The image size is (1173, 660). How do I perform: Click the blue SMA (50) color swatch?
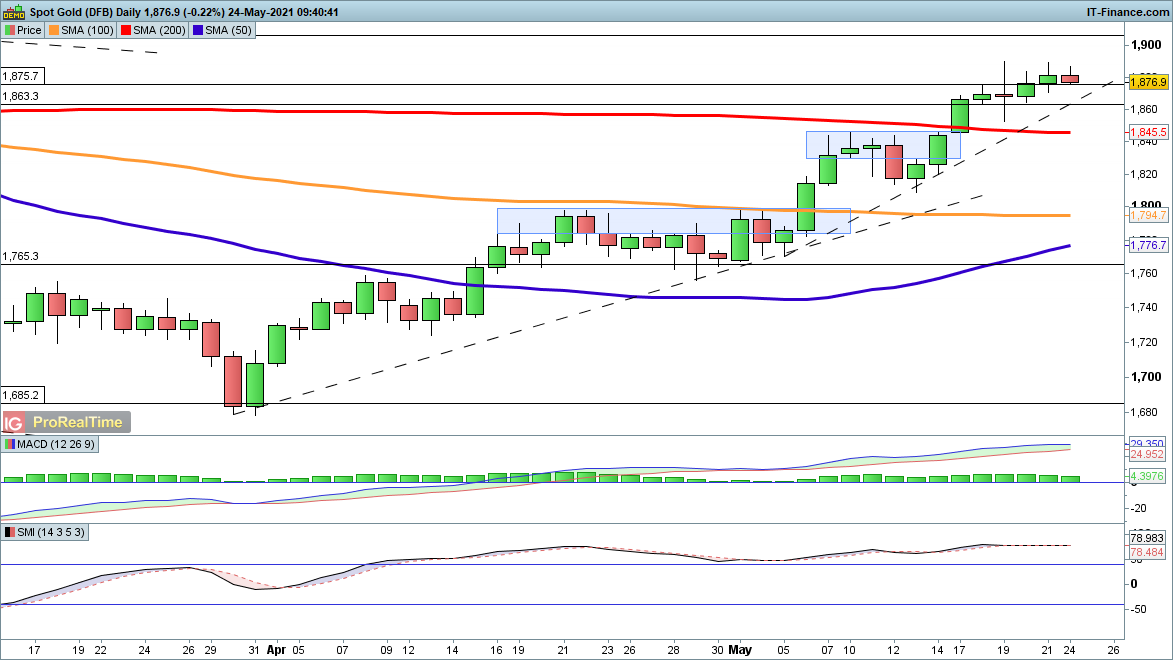(x=200, y=30)
